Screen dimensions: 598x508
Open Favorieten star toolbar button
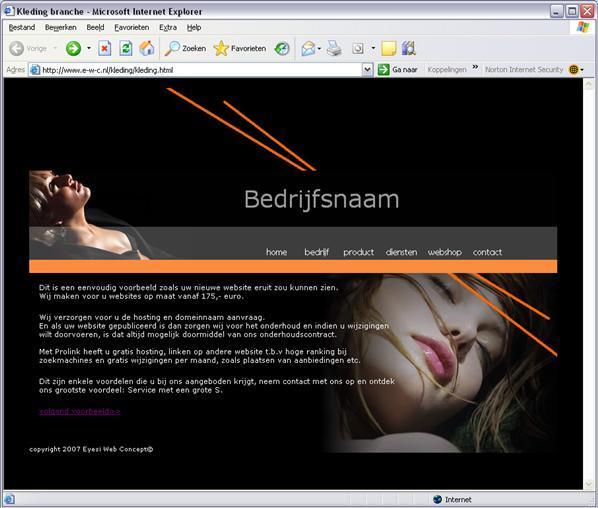click(240, 48)
